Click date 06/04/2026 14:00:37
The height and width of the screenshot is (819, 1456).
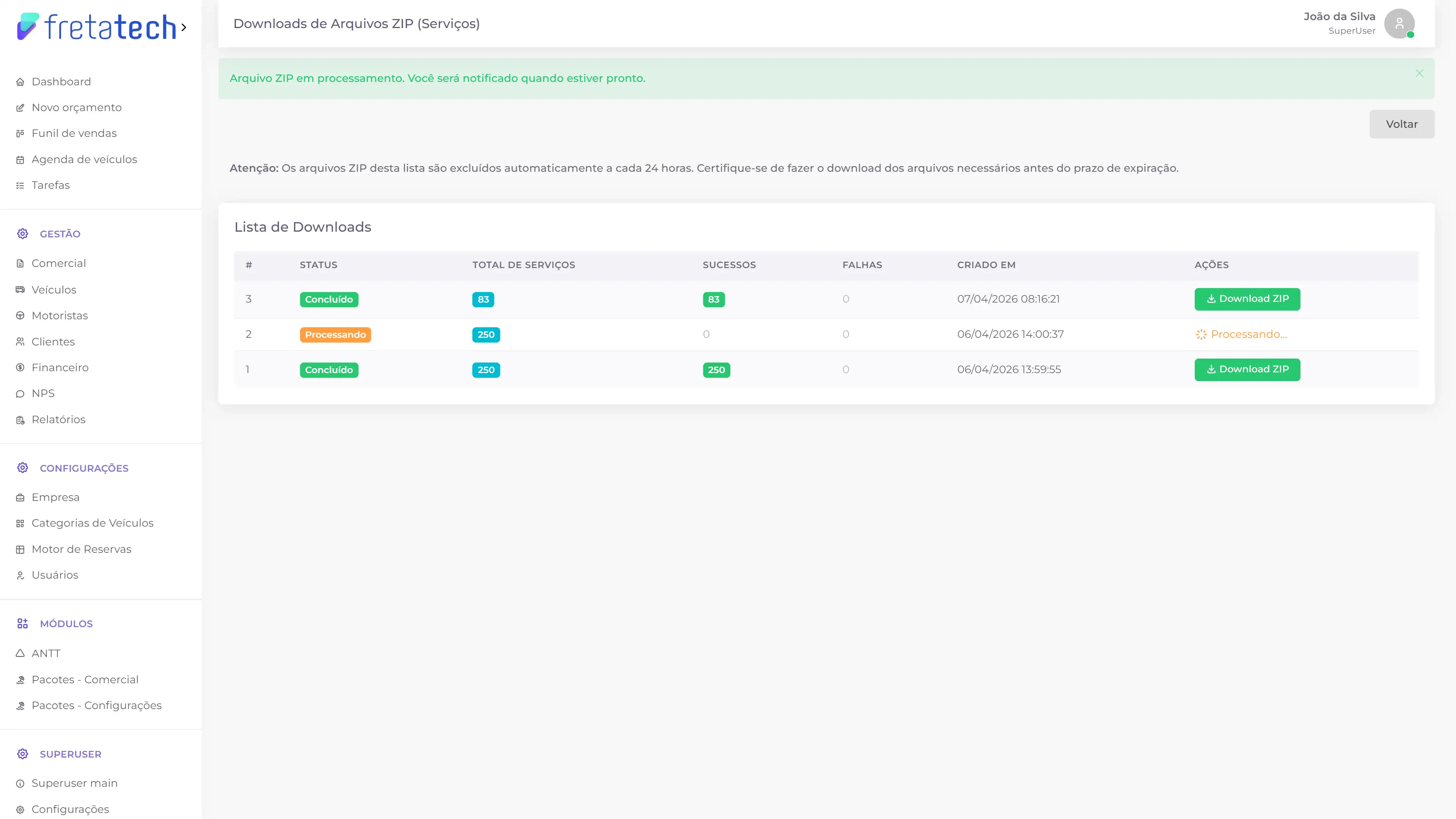pos(1010,334)
